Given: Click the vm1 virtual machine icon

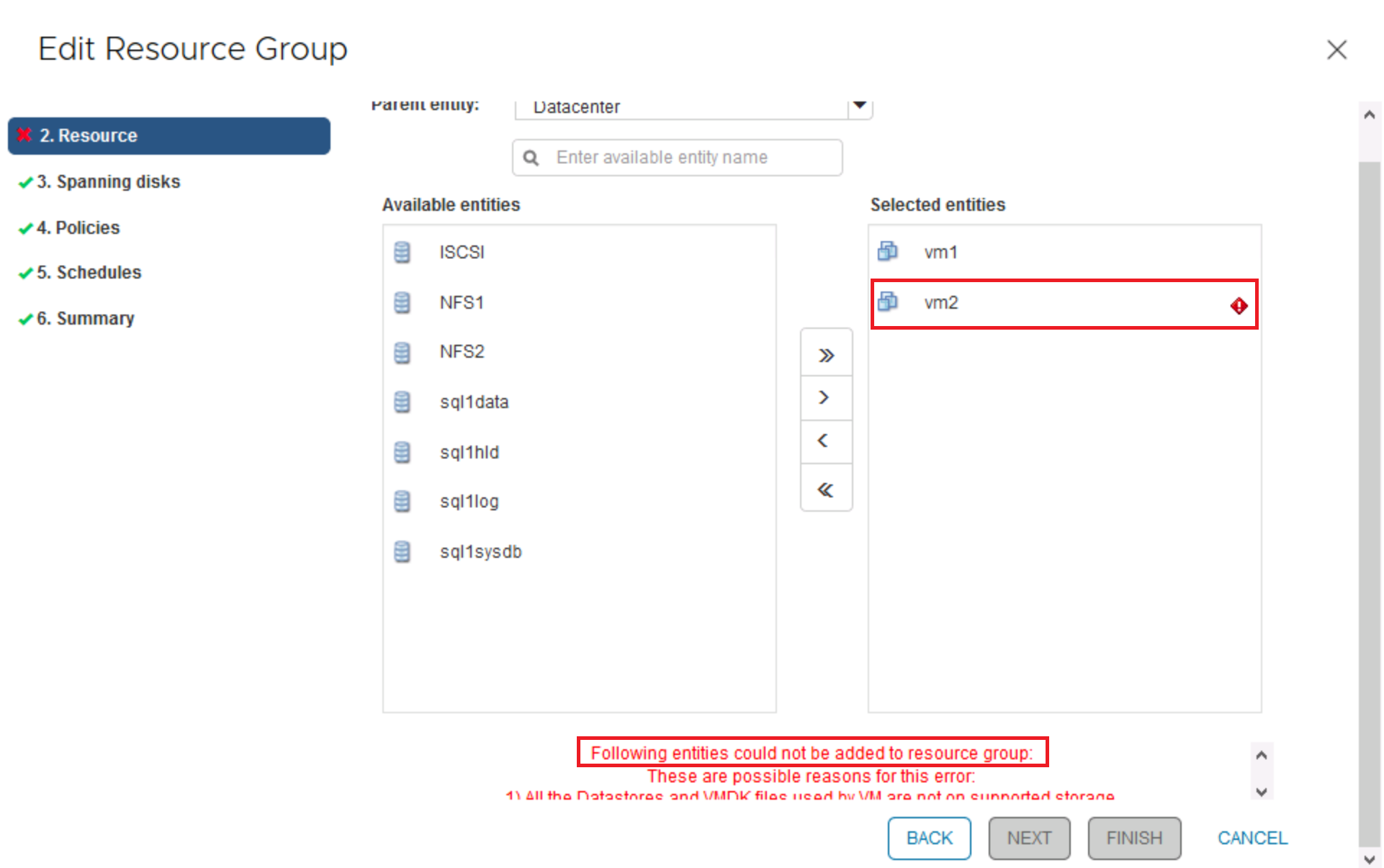Looking at the screenshot, I should pos(887,251).
